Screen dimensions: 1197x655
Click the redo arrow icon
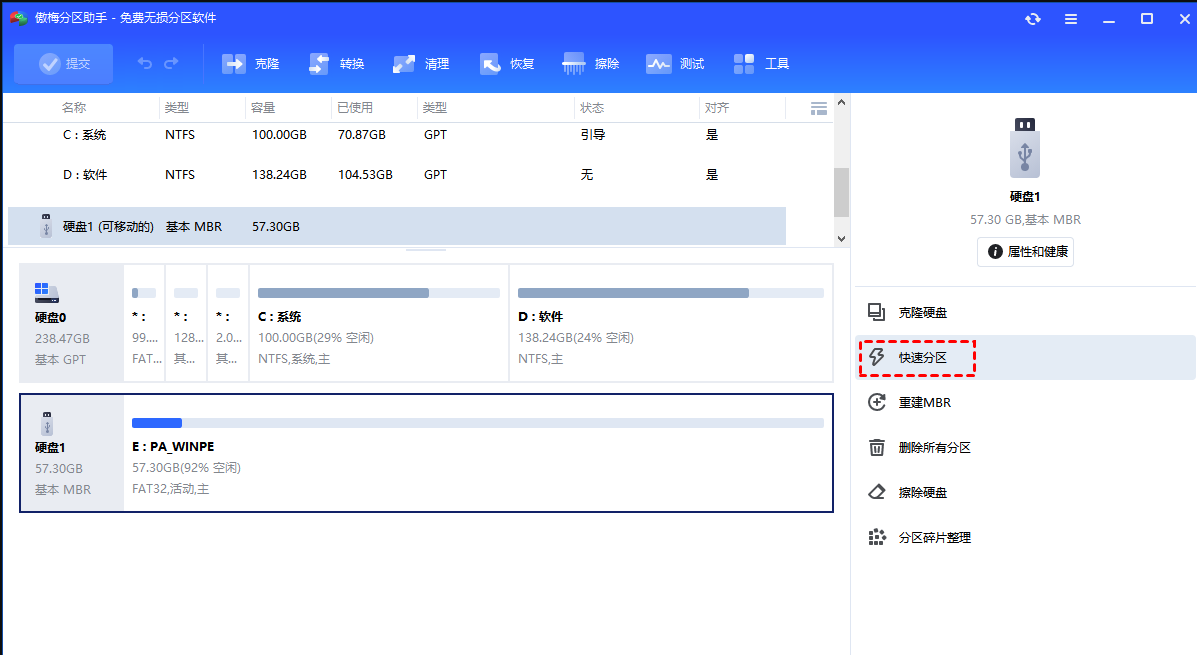tap(171, 64)
